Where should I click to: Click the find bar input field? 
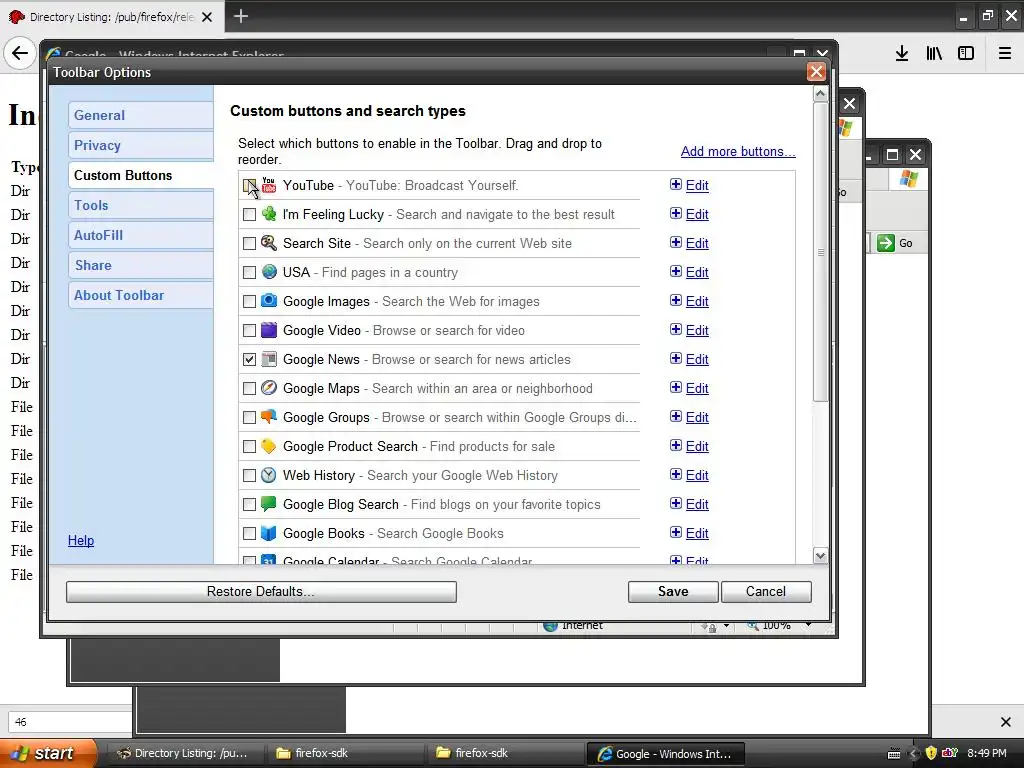(x=69, y=722)
